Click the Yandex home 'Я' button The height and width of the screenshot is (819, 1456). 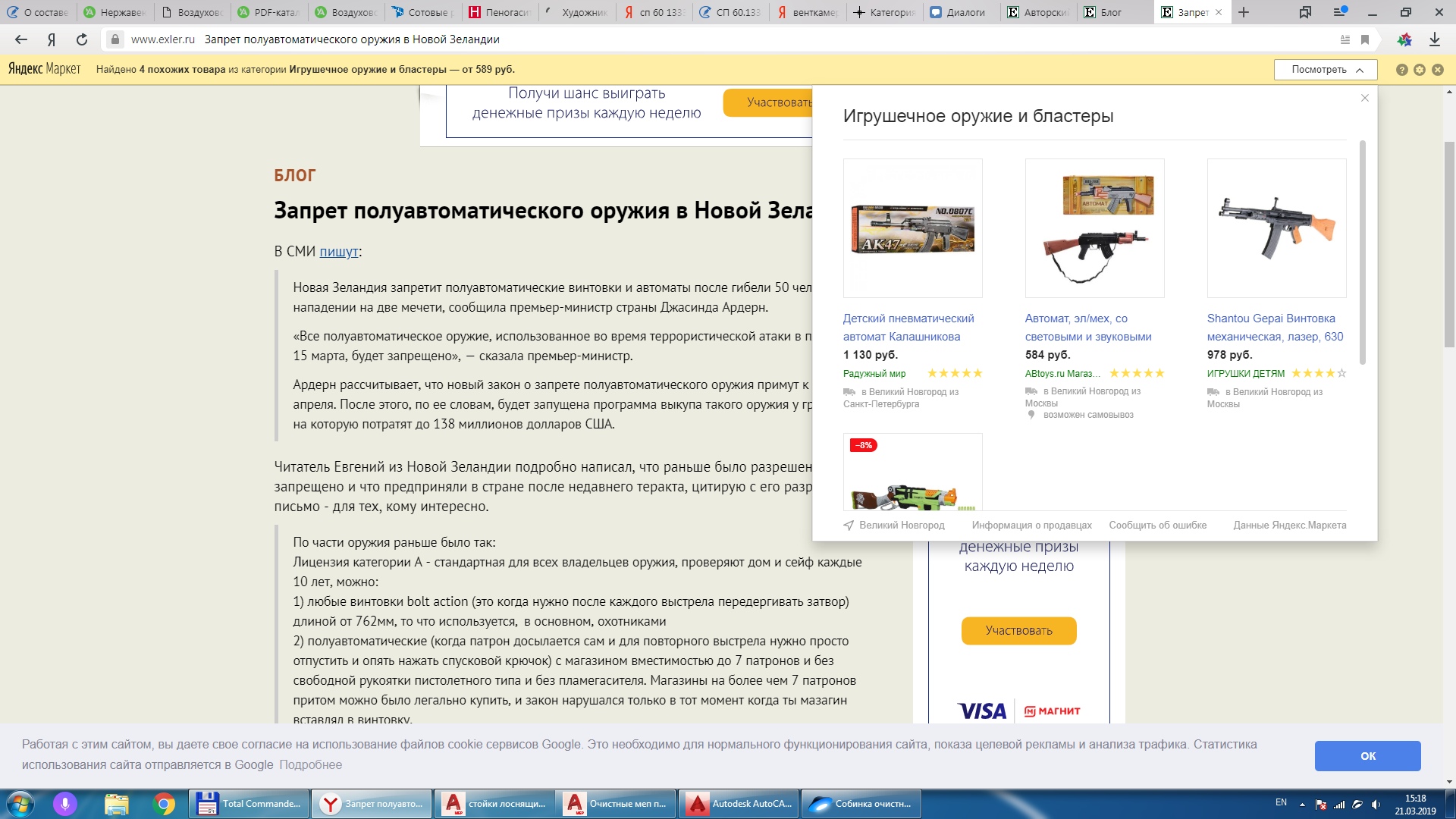pos(52,39)
